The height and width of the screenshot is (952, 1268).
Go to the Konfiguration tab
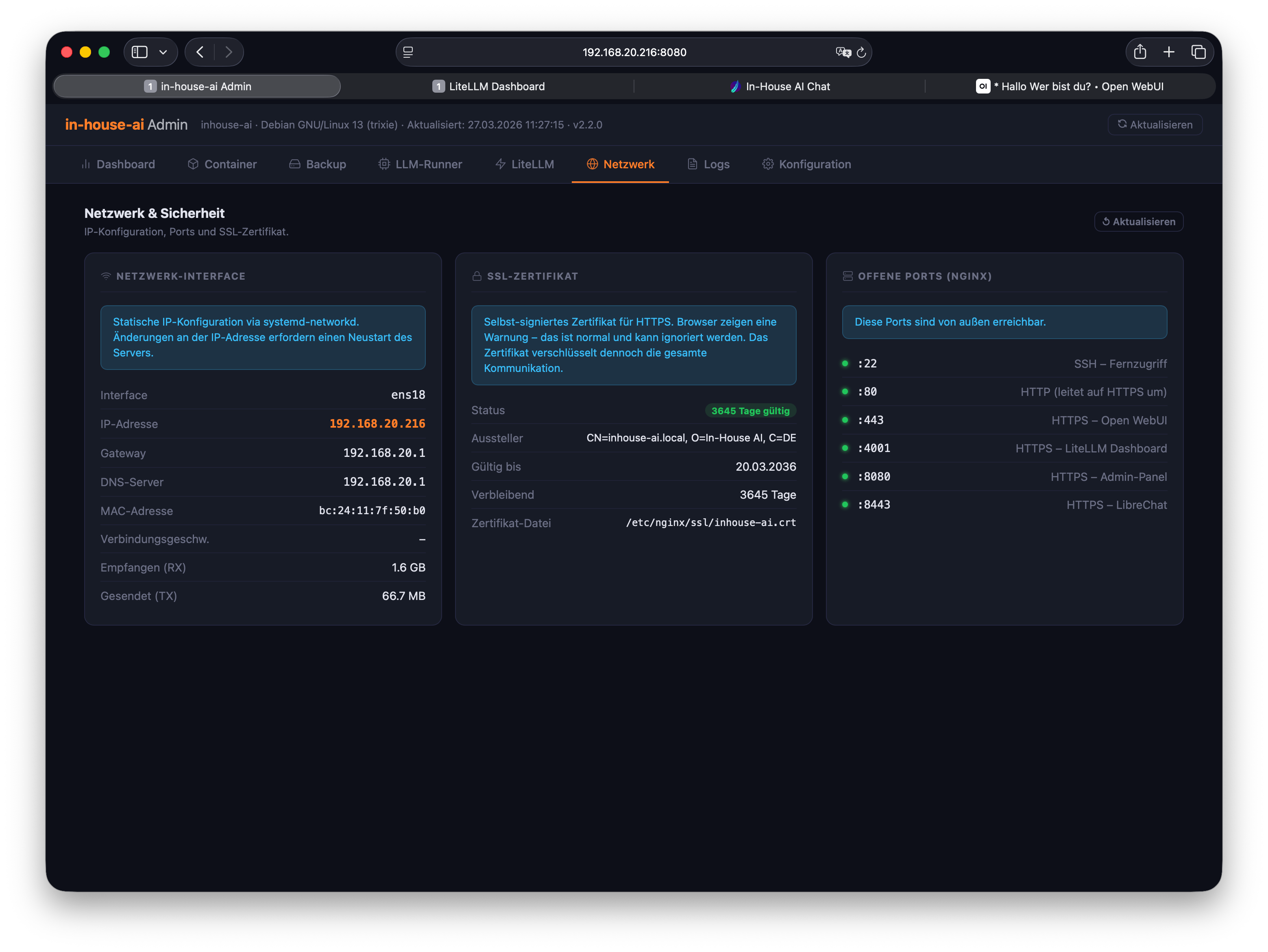click(806, 165)
